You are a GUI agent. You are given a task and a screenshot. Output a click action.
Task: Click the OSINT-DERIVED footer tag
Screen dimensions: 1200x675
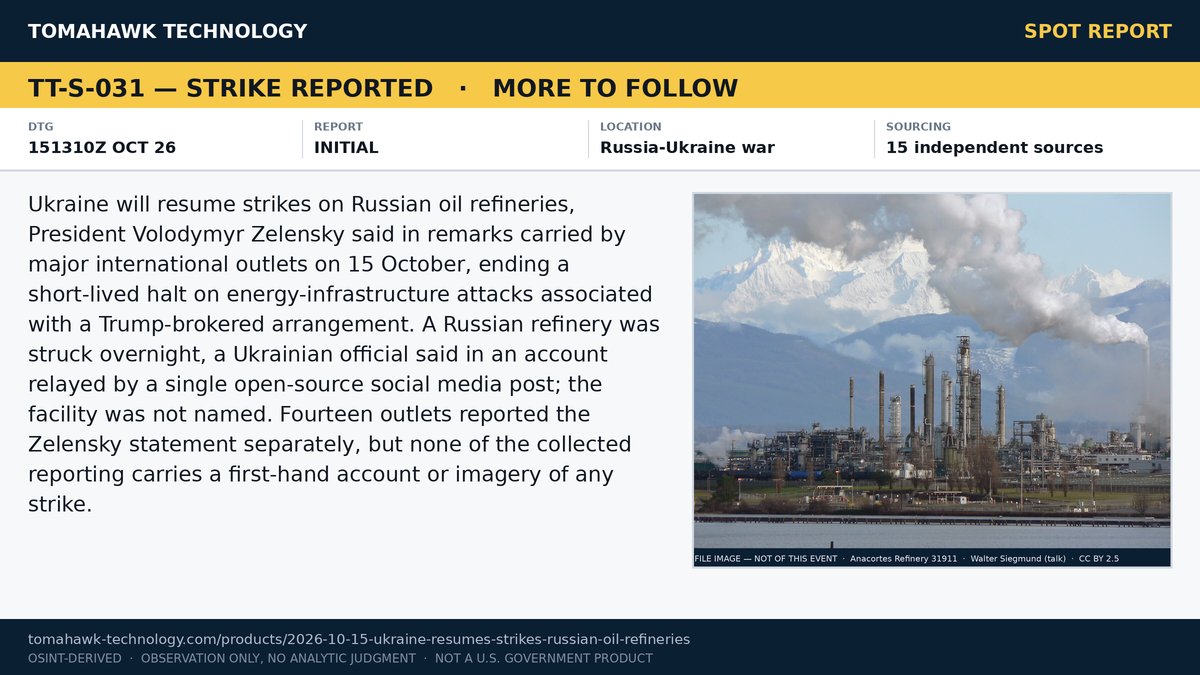point(75,658)
